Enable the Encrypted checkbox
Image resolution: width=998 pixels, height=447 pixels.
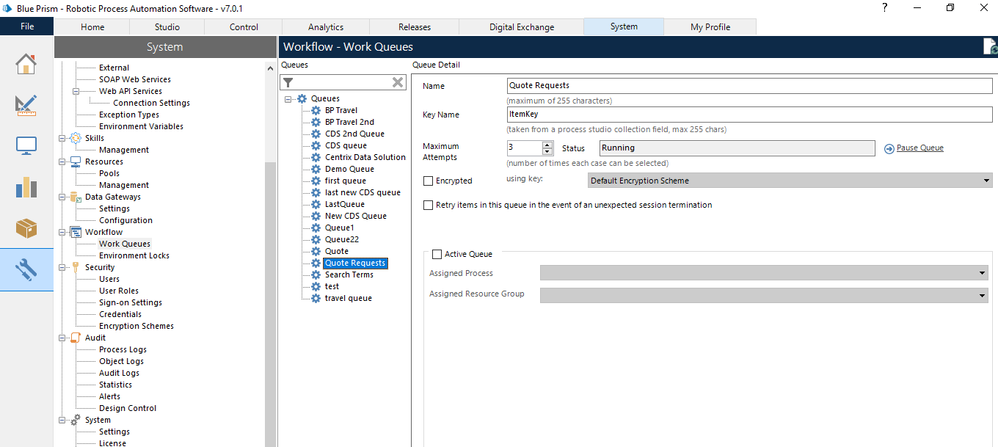pos(428,181)
